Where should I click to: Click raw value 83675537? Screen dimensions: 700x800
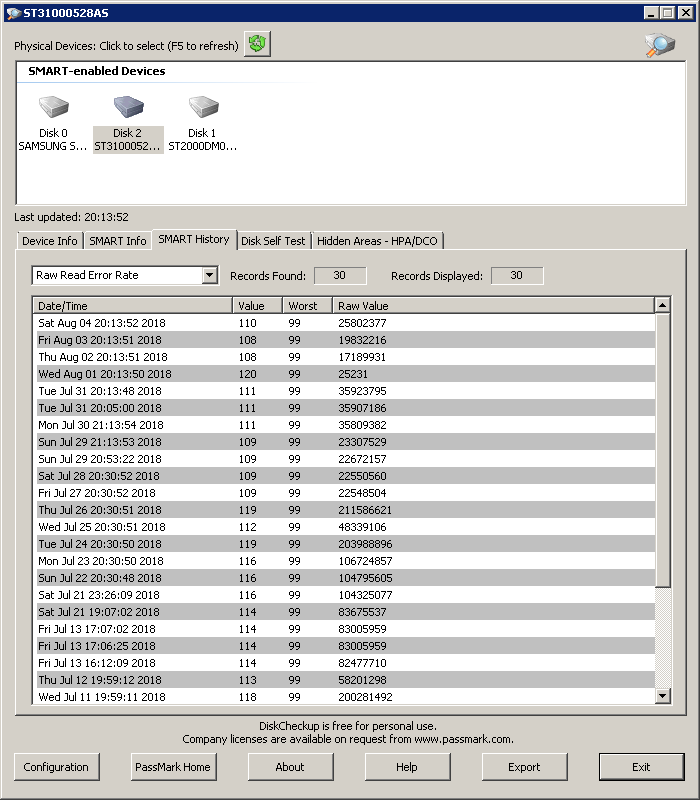[x=362, y=612]
